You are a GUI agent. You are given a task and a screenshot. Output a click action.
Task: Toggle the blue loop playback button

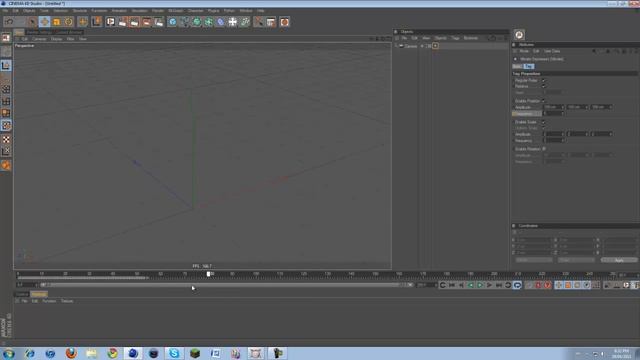pyautogui.click(x=517, y=285)
